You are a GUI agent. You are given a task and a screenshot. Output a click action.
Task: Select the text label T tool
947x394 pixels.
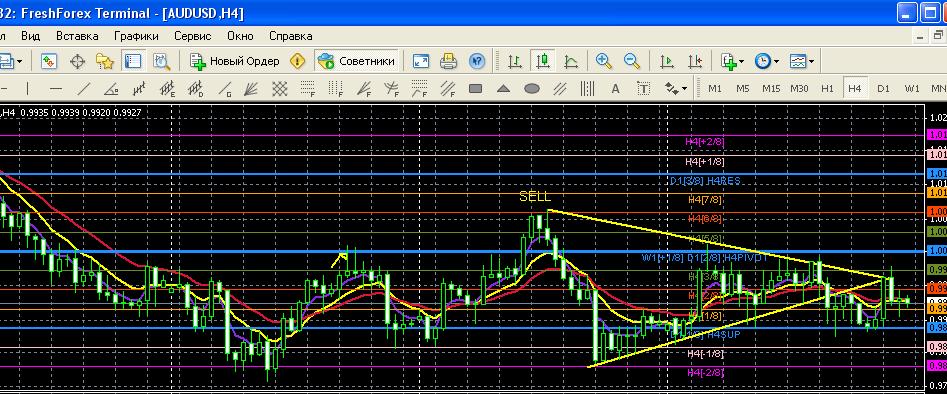click(x=644, y=89)
